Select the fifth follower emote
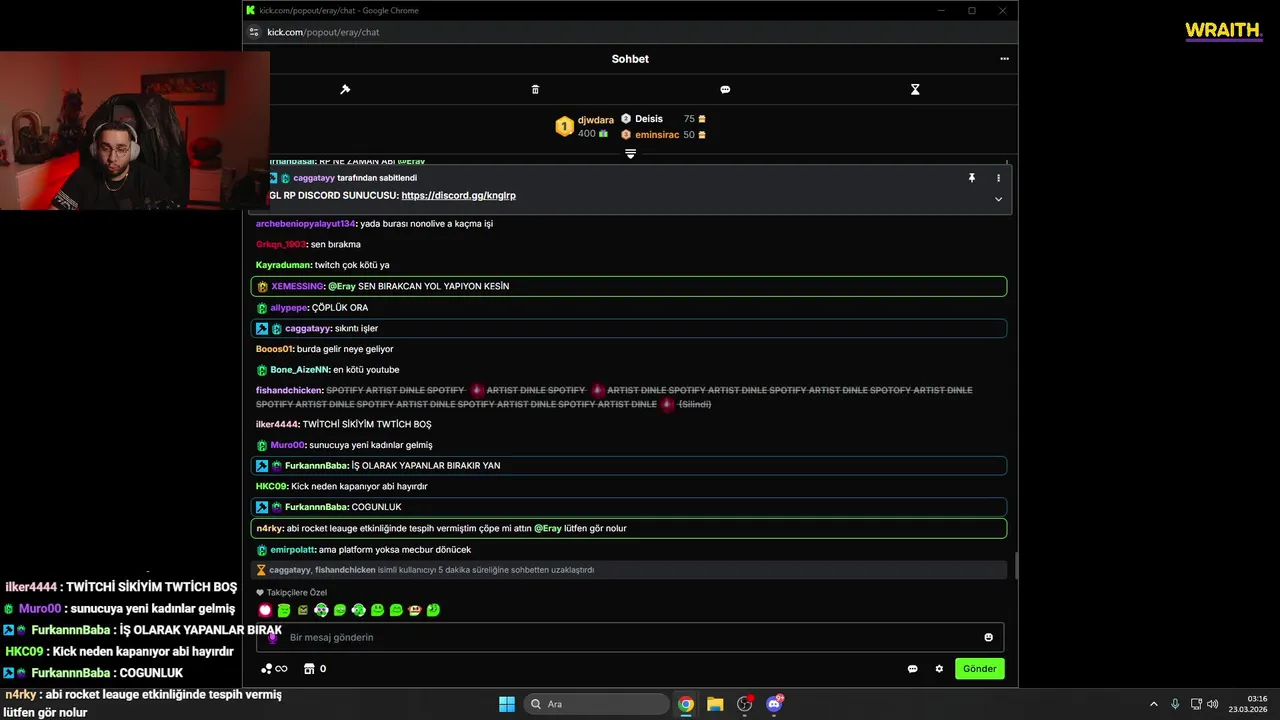This screenshot has height=720, width=1280. click(340, 610)
